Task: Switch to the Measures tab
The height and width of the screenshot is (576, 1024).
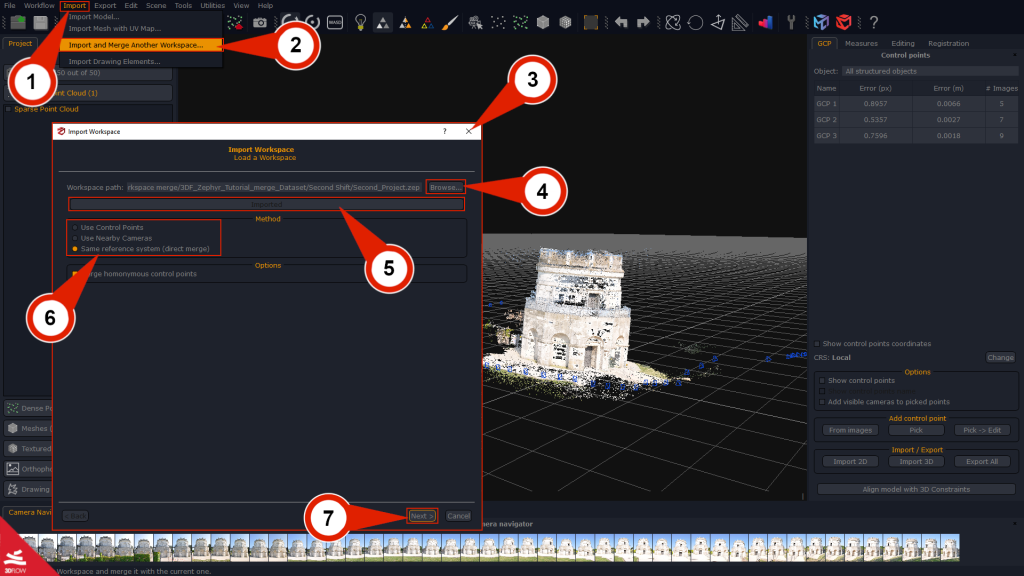Action: click(x=861, y=43)
